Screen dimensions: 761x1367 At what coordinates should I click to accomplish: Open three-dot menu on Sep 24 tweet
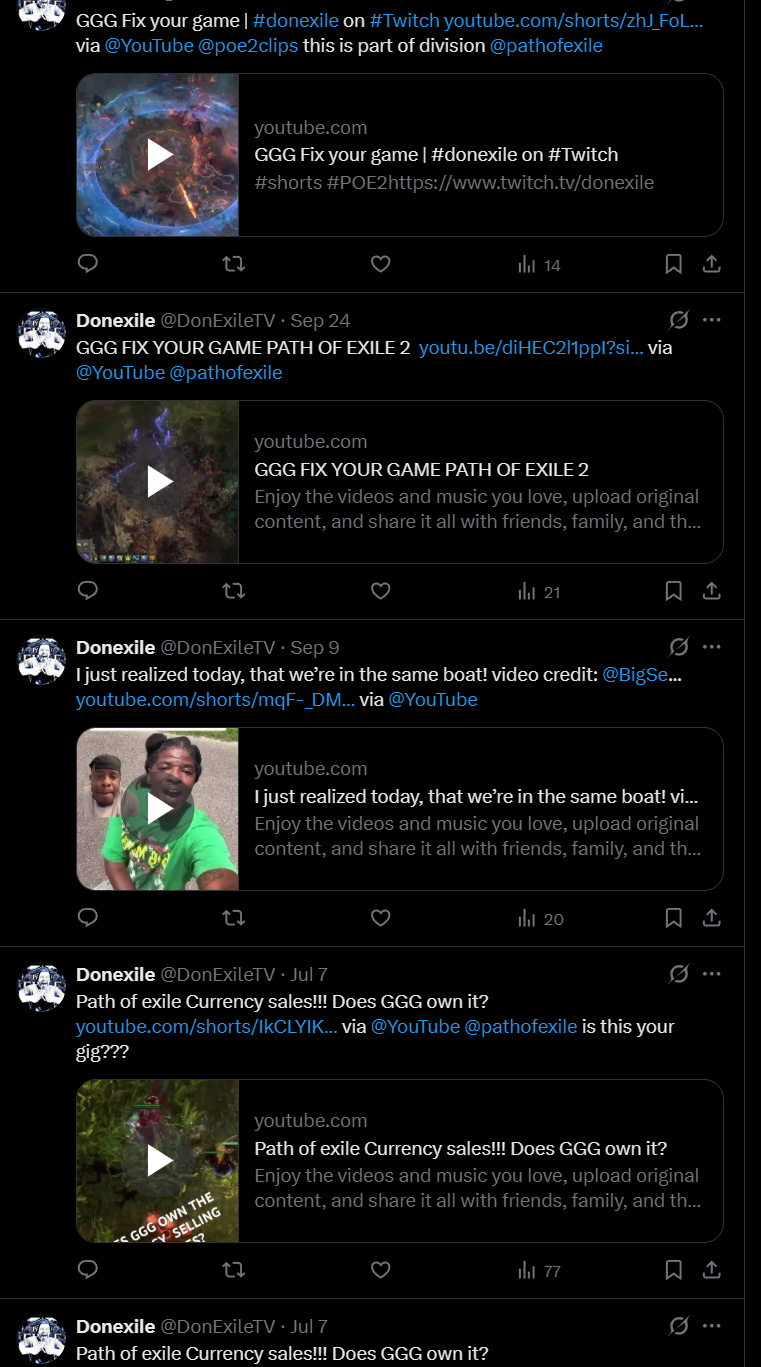(x=712, y=320)
